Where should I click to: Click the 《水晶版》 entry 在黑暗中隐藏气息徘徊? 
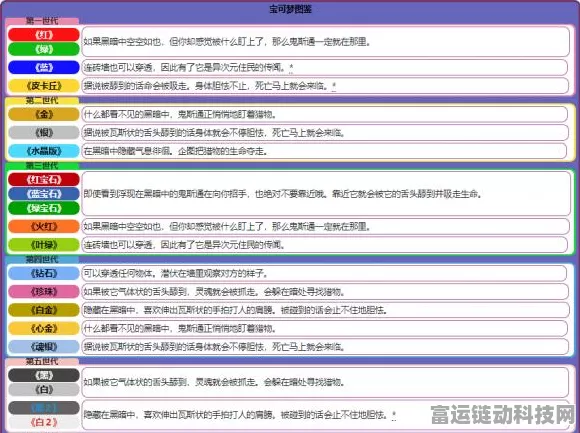[176, 151]
